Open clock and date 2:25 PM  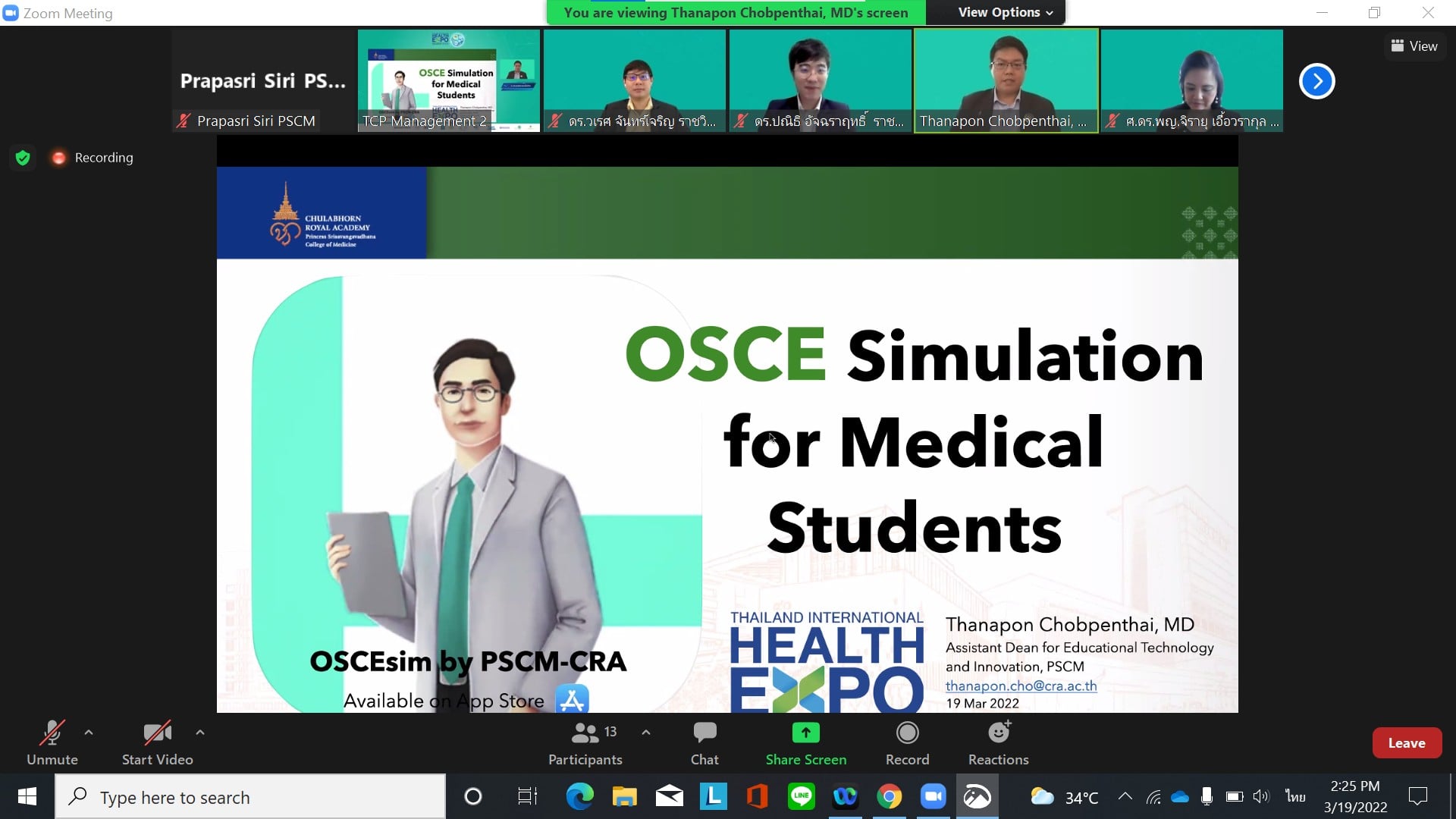click(x=1355, y=797)
